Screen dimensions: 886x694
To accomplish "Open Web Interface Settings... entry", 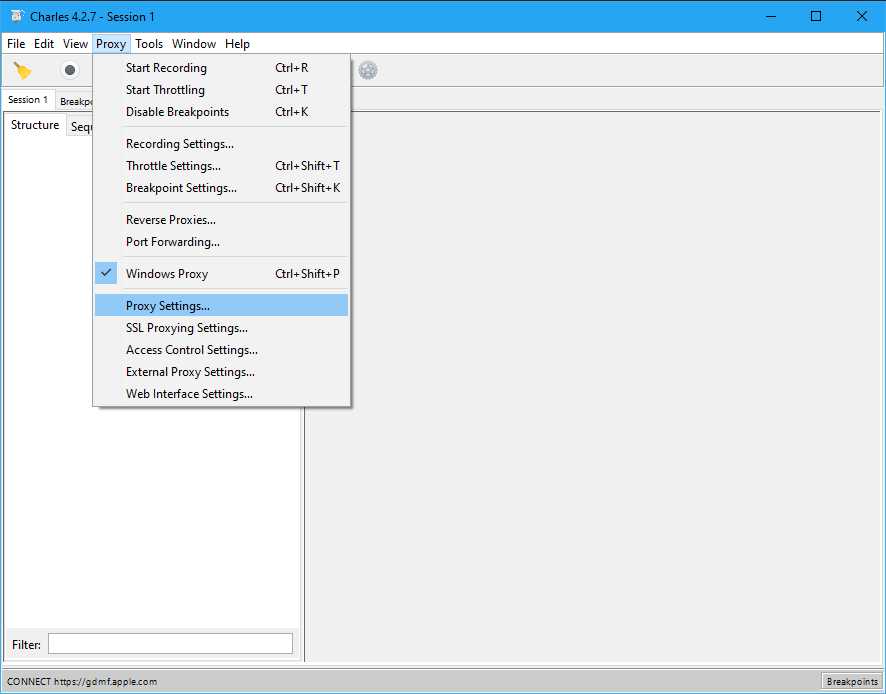I will [222, 394].
